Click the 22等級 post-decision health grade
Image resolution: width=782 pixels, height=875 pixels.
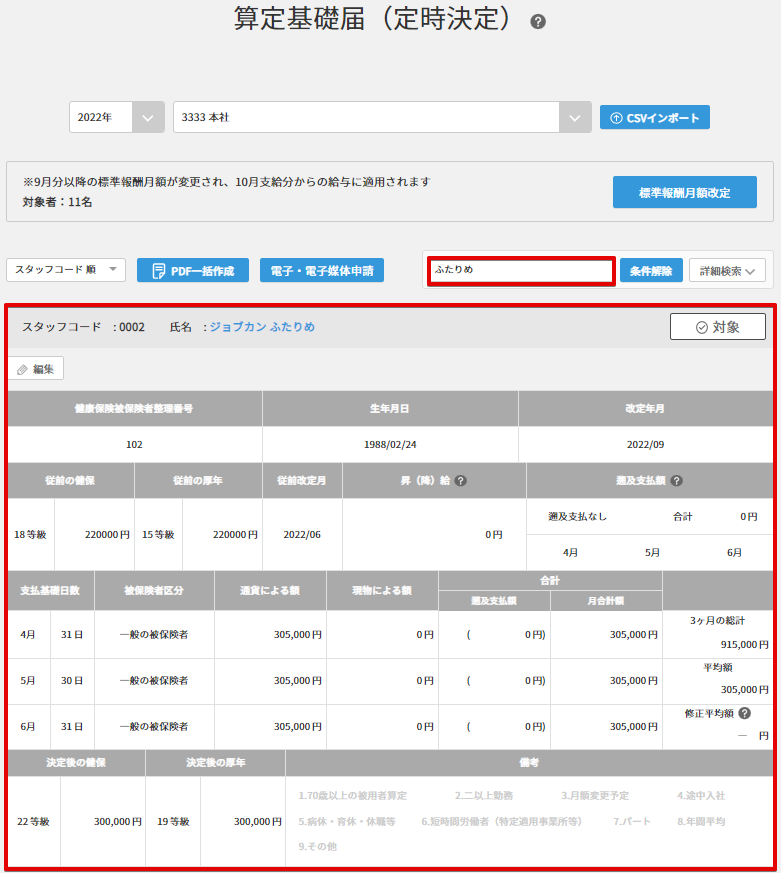(33, 821)
